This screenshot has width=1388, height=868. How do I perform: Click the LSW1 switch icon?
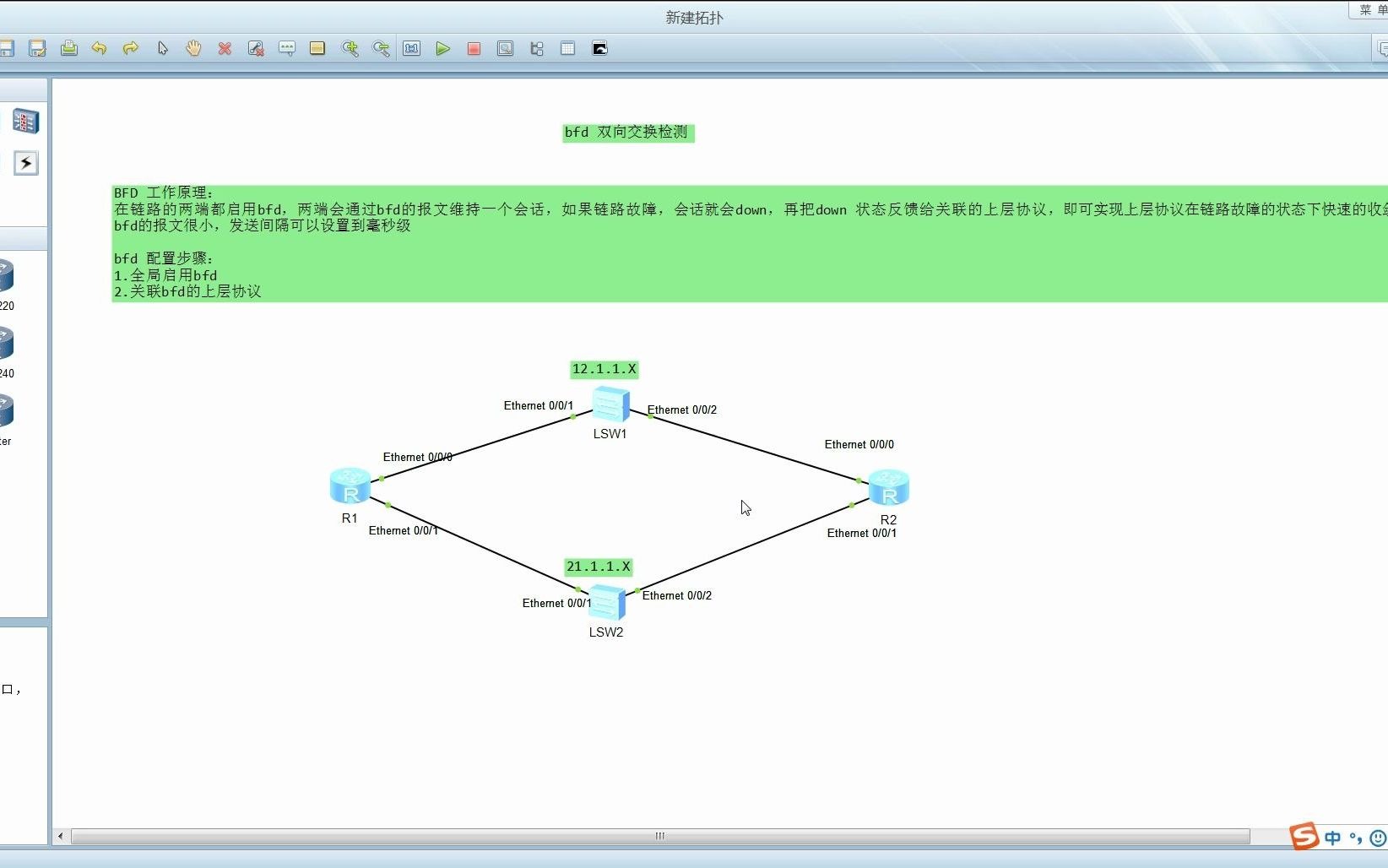tap(610, 404)
